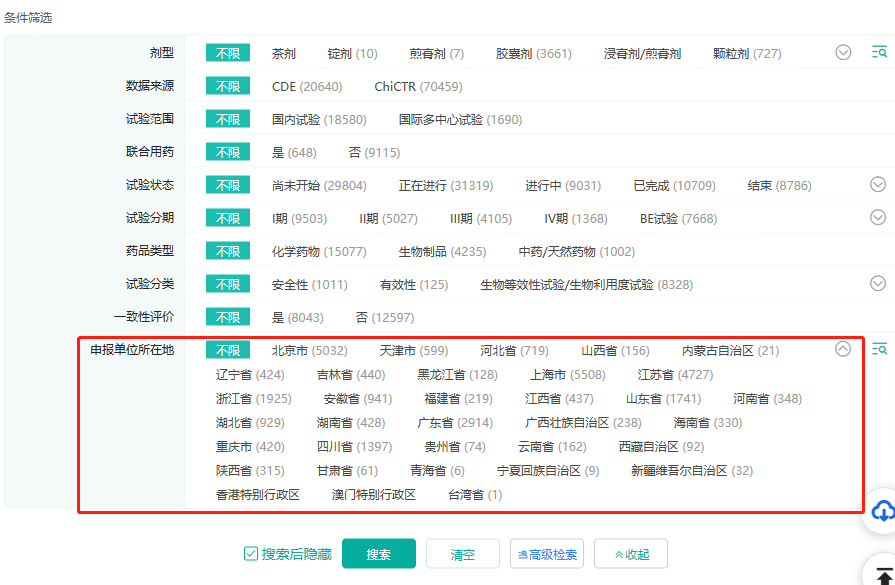Select 不限 for 数据来源
The width and height of the screenshot is (895, 585).
(228, 86)
